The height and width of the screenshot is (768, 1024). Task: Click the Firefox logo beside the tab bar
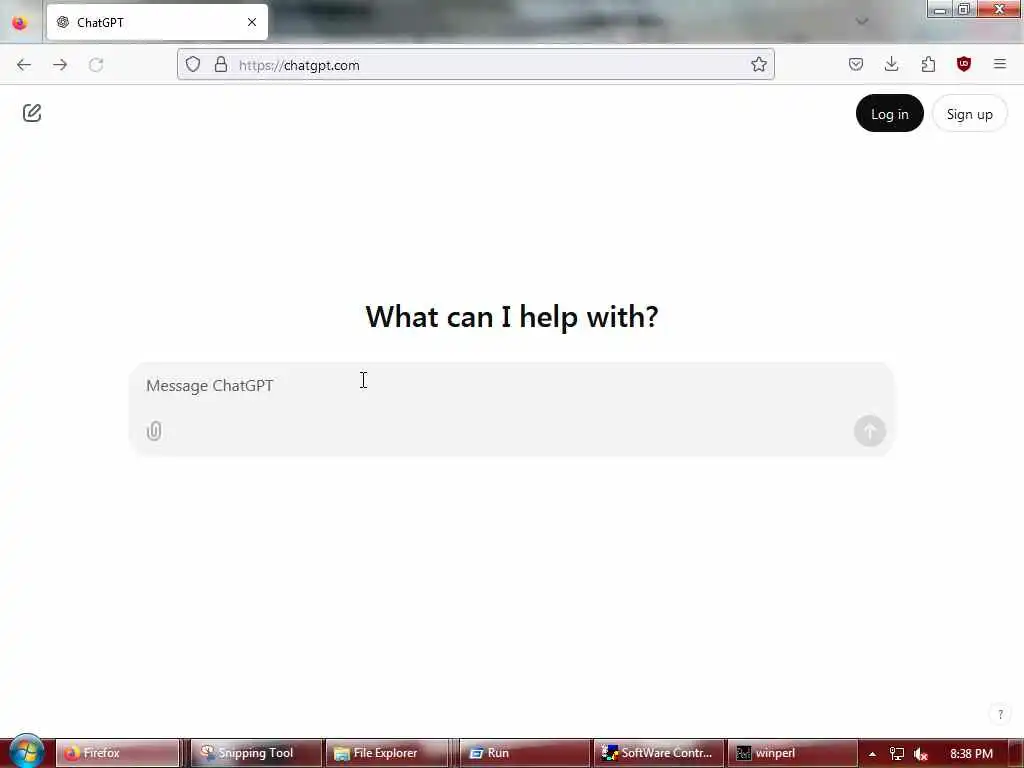coord(20,22)
